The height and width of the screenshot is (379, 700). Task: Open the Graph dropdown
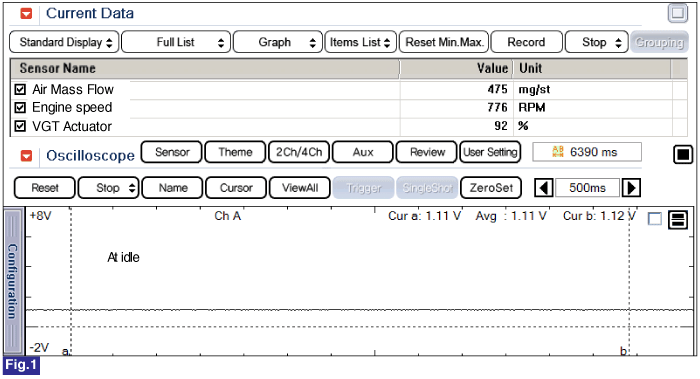(278, 42)
